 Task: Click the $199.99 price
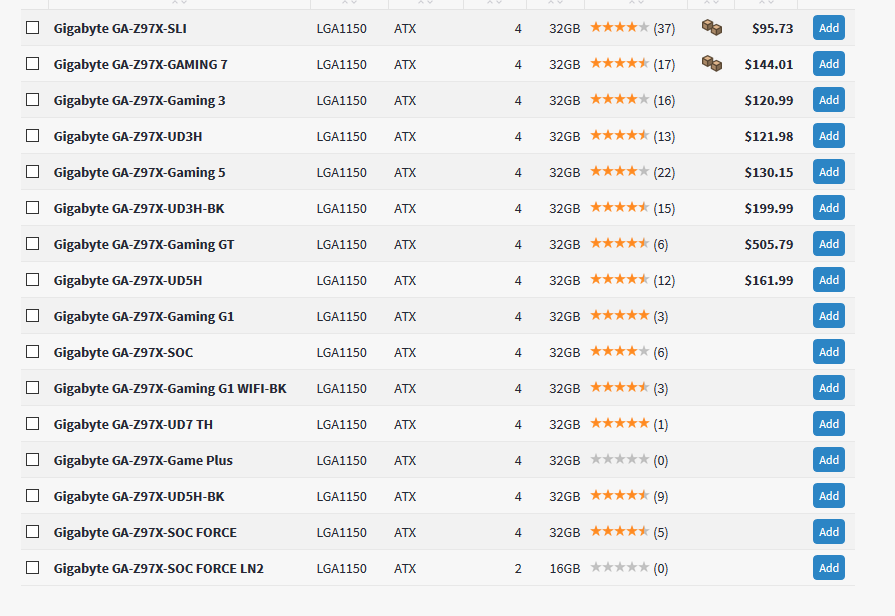click(769, 208)
